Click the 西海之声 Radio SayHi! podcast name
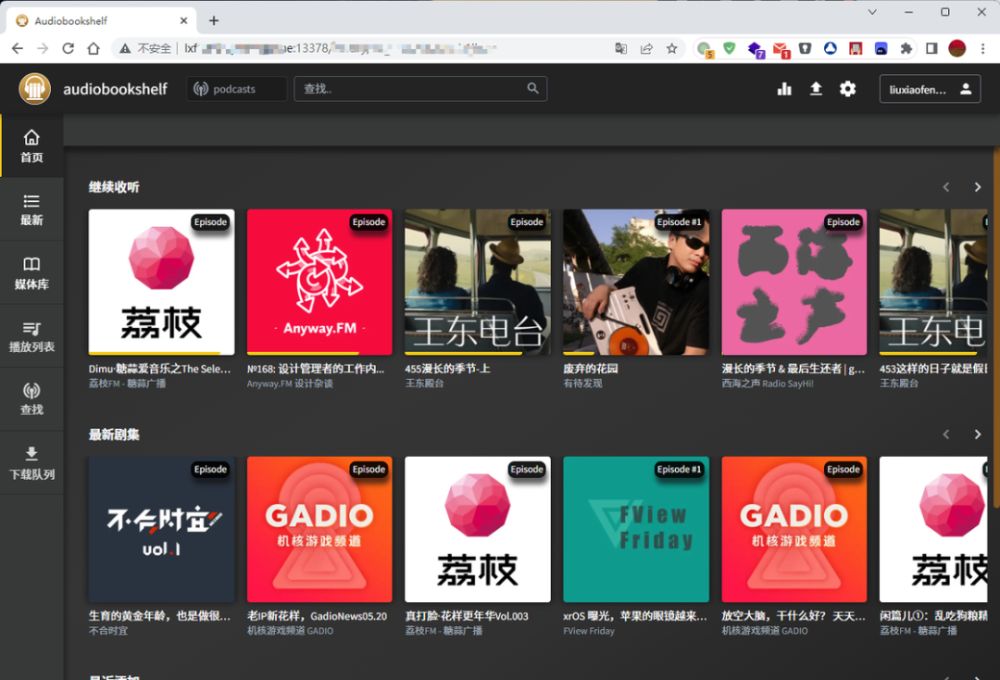Image resolution: width=1000 pixels, height=680 pixels. 767,383
